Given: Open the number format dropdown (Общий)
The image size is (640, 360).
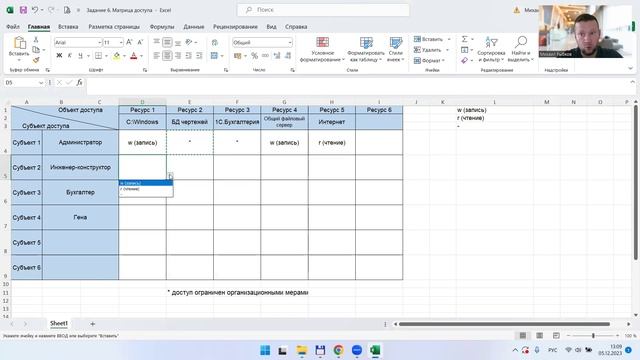Looking at the screenshot, I should tap(290, 42).
